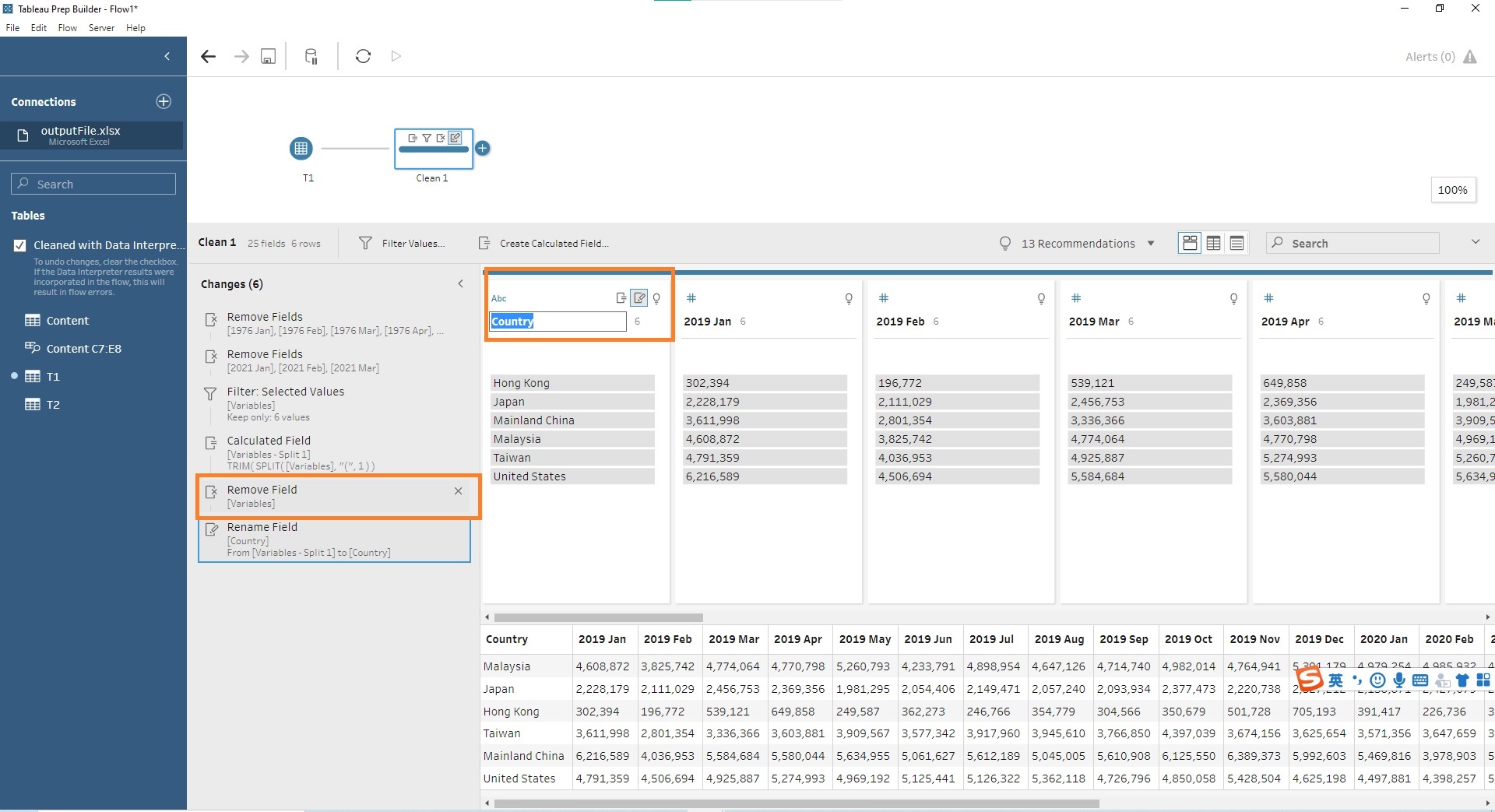Click Country field Abc type icon

coord(499,298)
